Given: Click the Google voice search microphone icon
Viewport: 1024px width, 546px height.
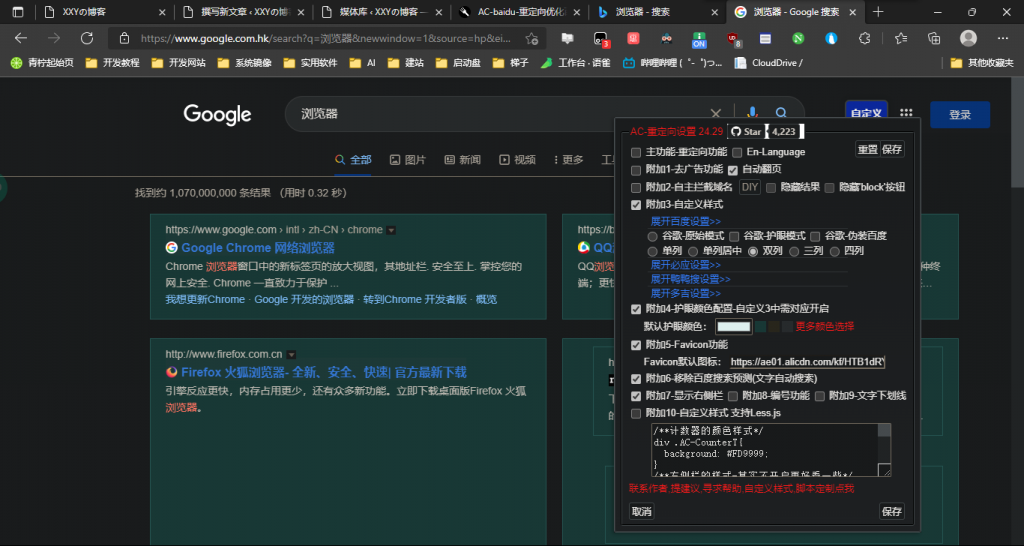Looking at the screenshot, I should coord(749,114).
